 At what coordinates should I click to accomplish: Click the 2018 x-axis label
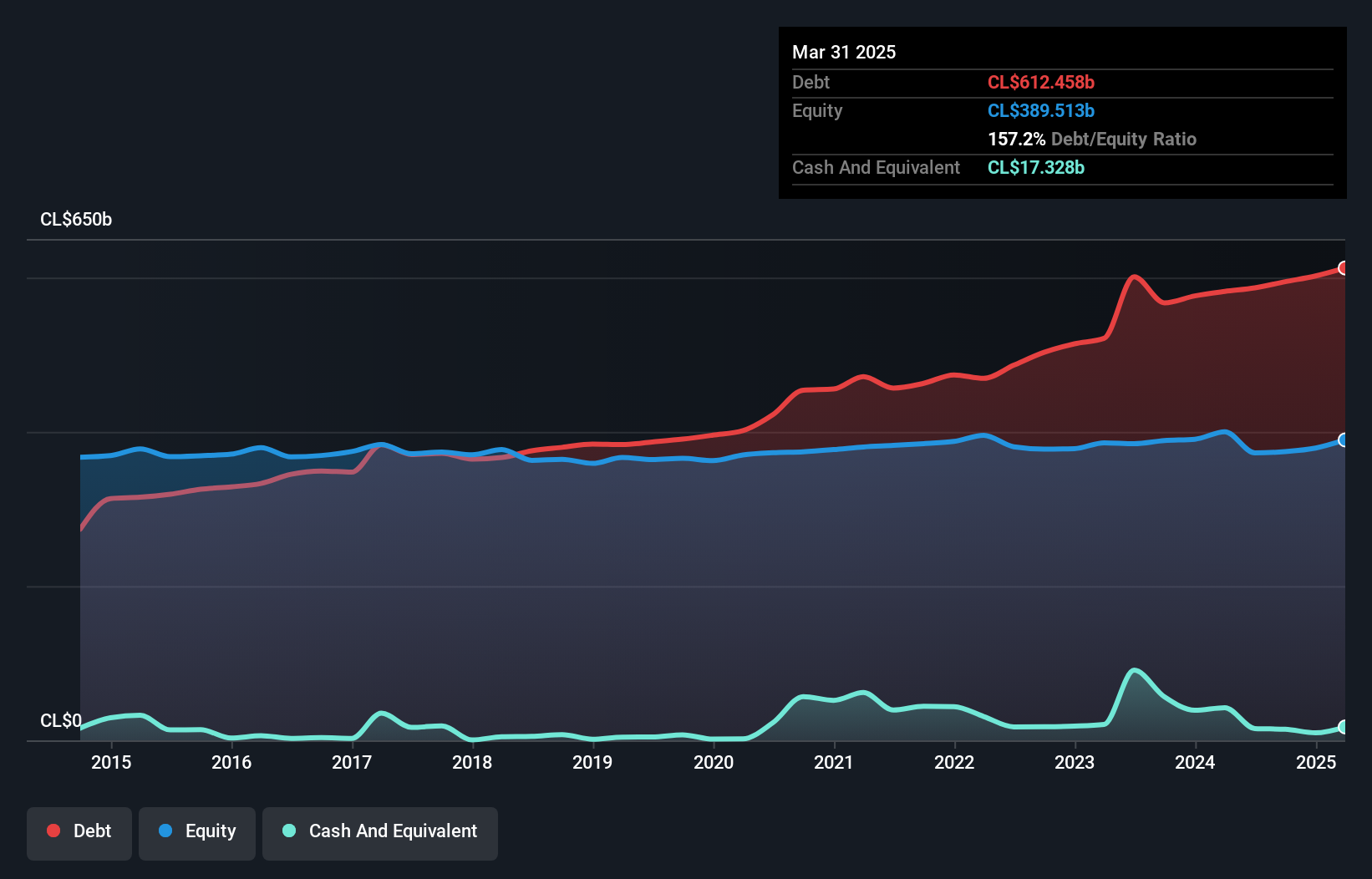472,762
